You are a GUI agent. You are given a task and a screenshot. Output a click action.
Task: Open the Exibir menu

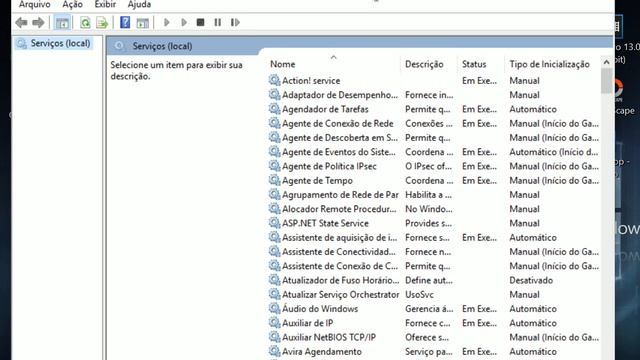(105, 4)
